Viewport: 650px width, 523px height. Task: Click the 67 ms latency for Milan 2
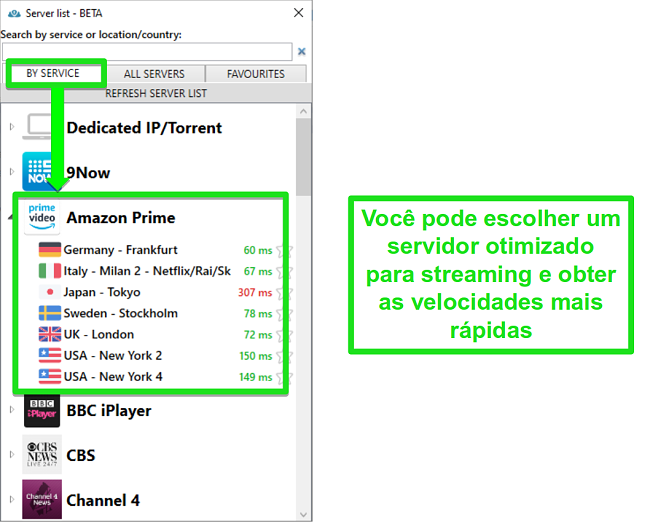(x=258, y=271)
